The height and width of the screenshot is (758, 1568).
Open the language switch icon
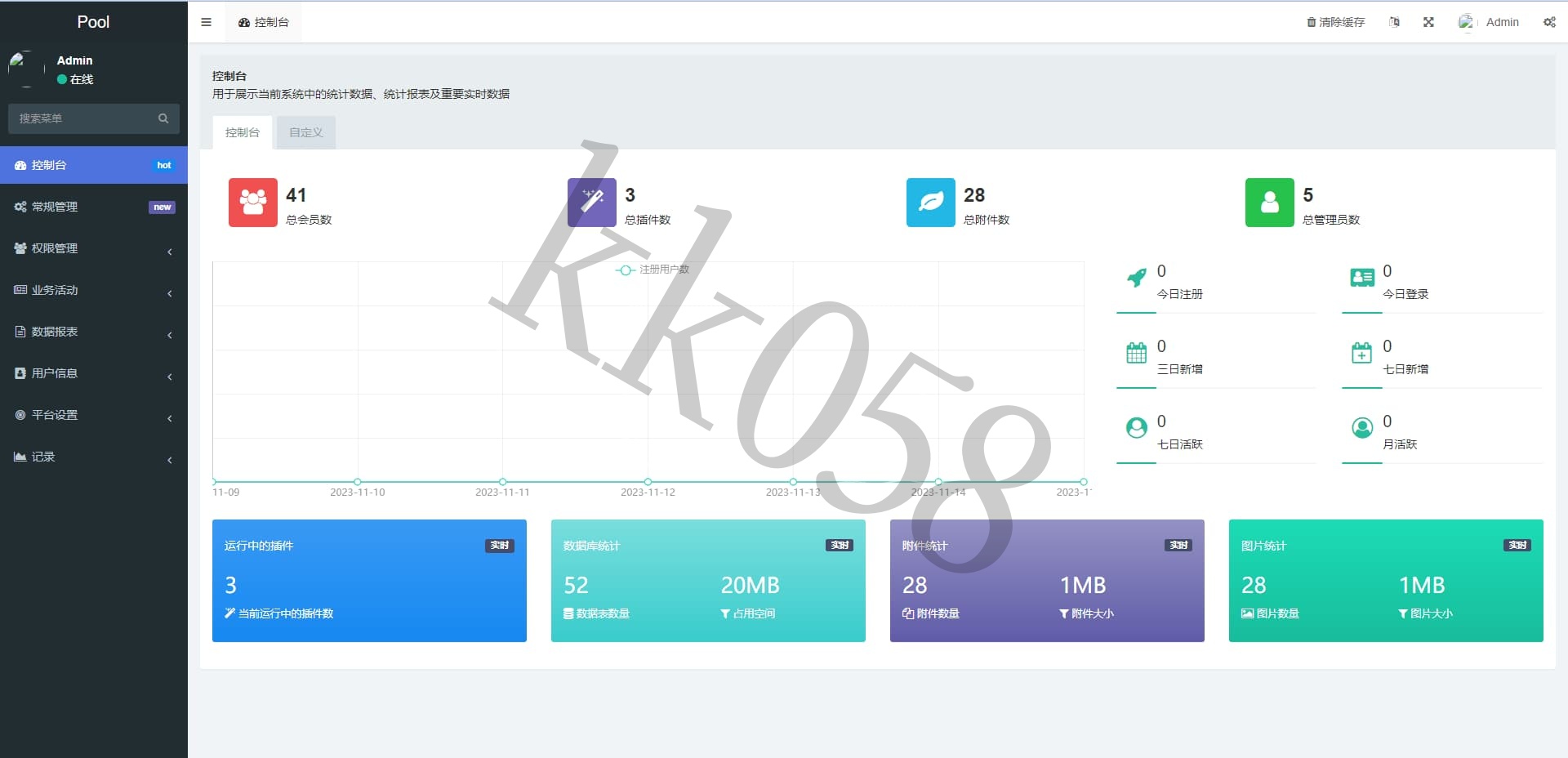point(1395,22)
